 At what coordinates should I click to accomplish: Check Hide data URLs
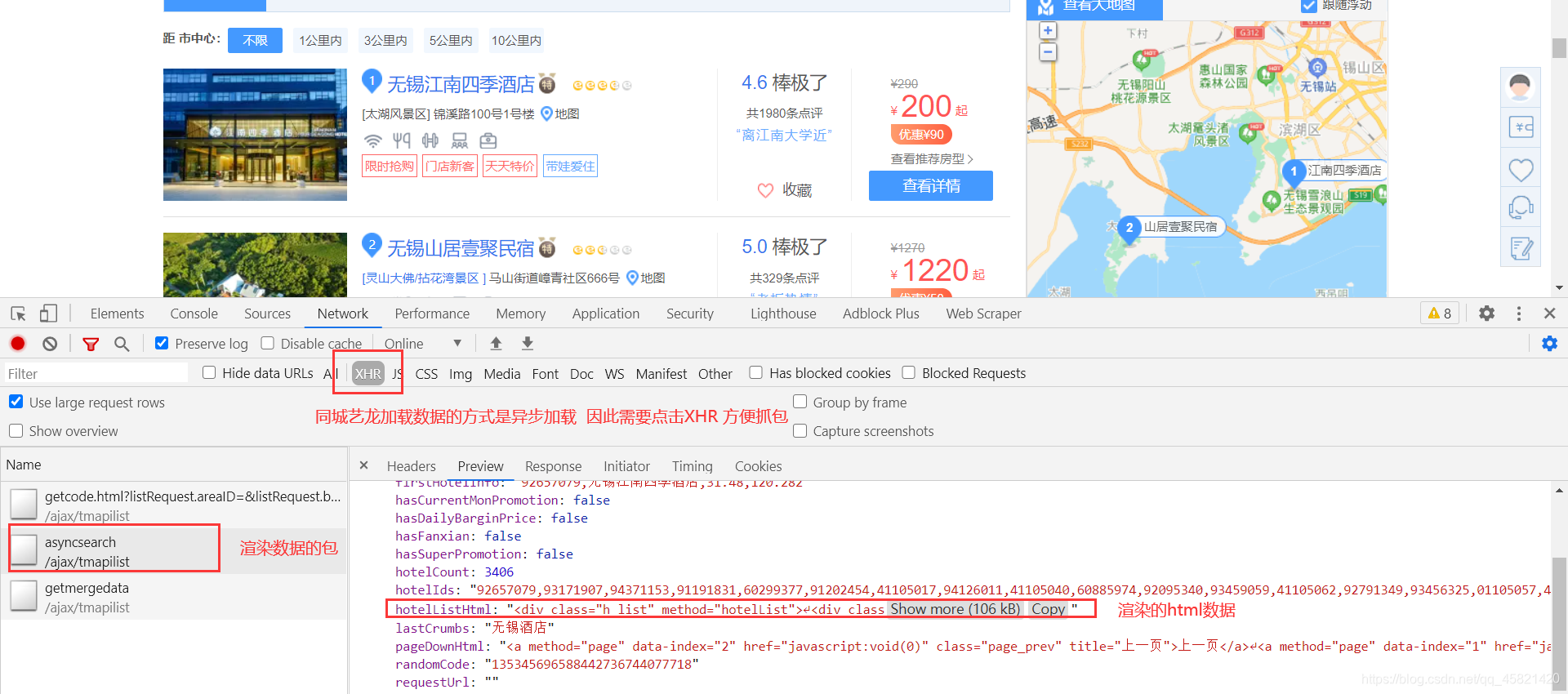209,373
